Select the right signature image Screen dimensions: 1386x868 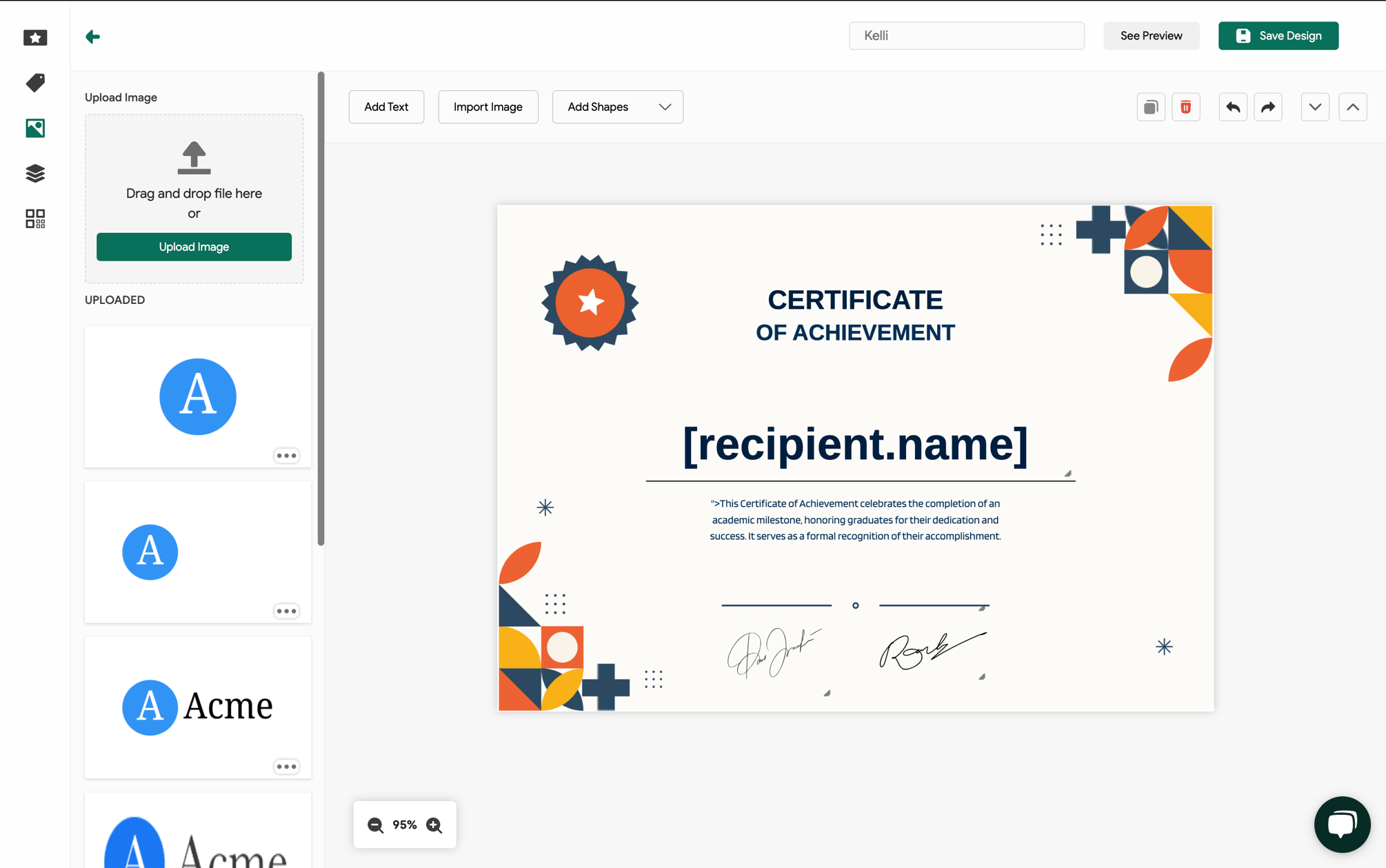933,651
